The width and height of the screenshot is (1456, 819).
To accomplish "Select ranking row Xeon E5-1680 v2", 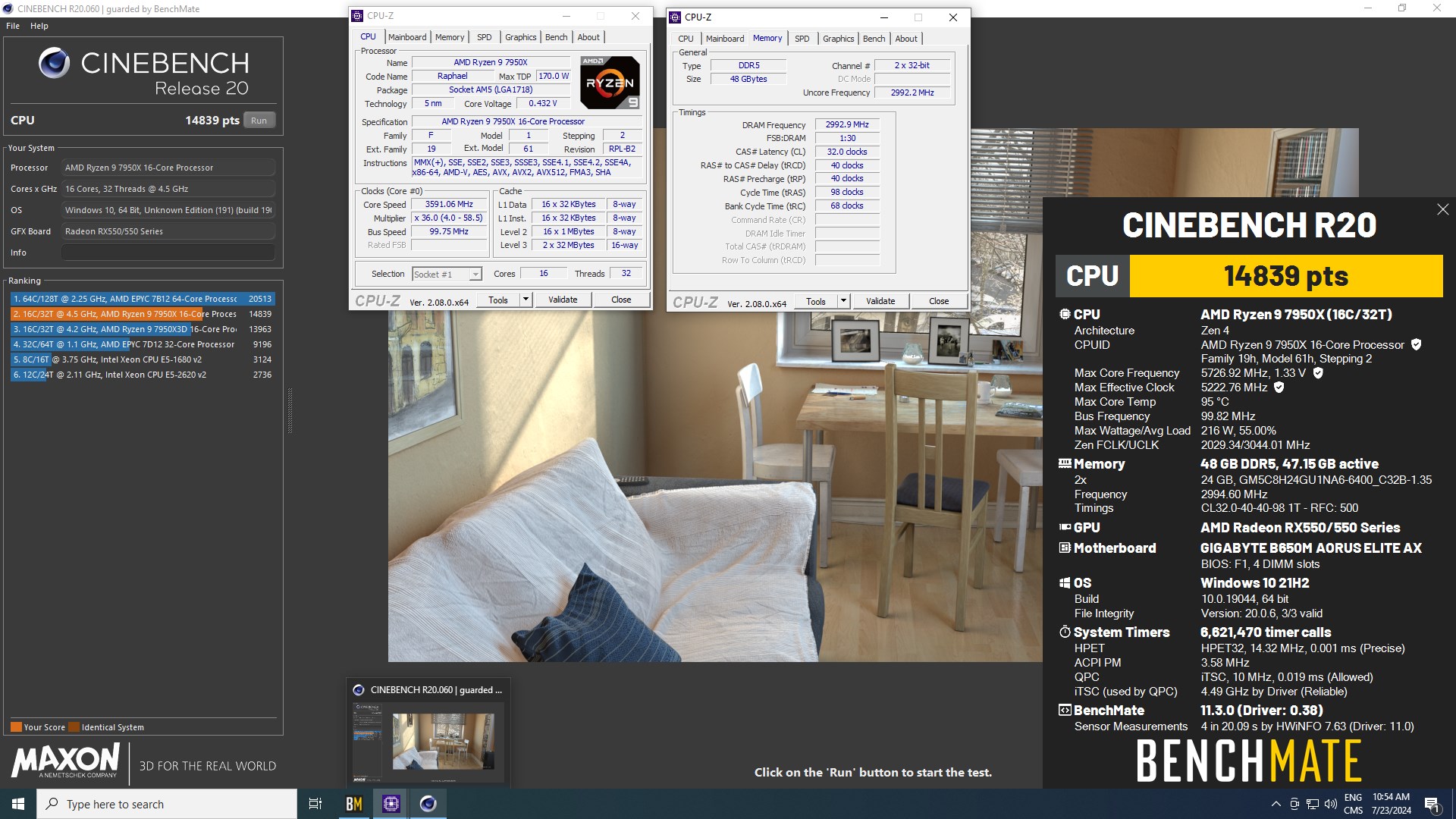I will pos(143,359).
